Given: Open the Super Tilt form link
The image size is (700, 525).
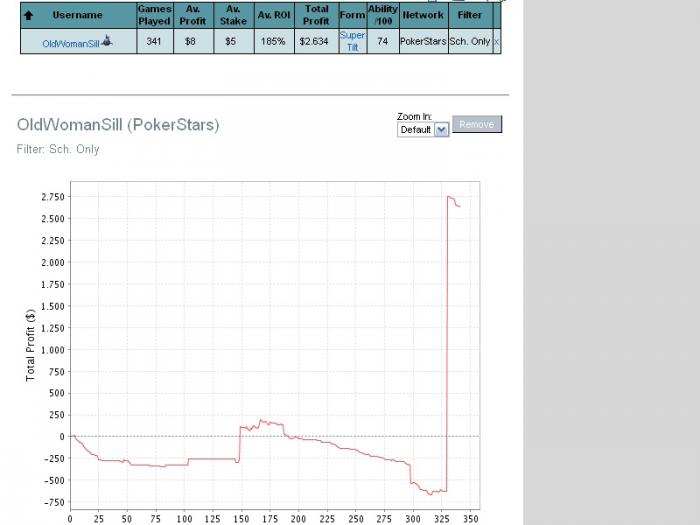Looking at the screenshot, I should (x=353, y=41).
